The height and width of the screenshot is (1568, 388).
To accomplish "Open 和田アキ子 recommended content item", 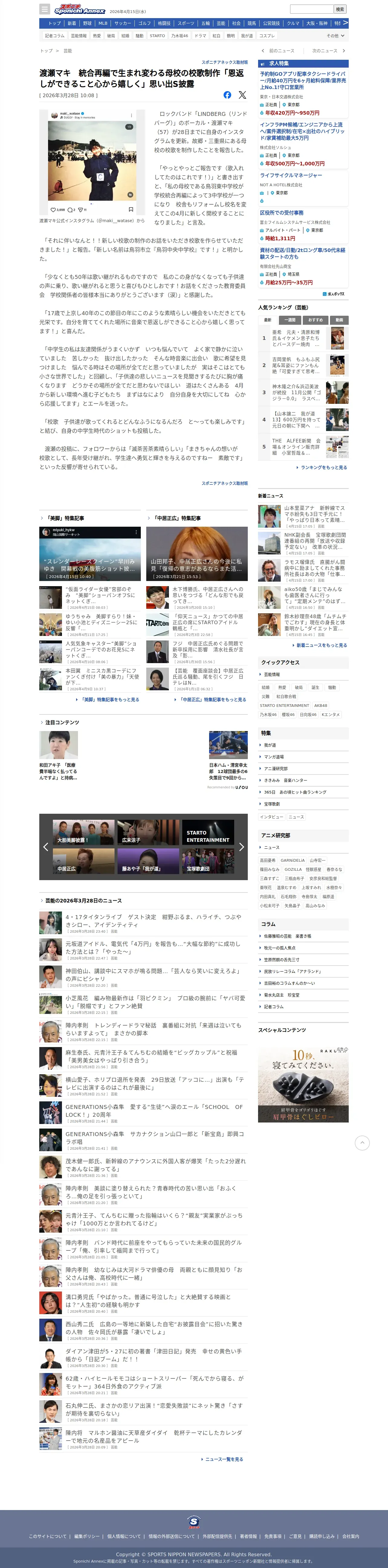I will [59, 757].
